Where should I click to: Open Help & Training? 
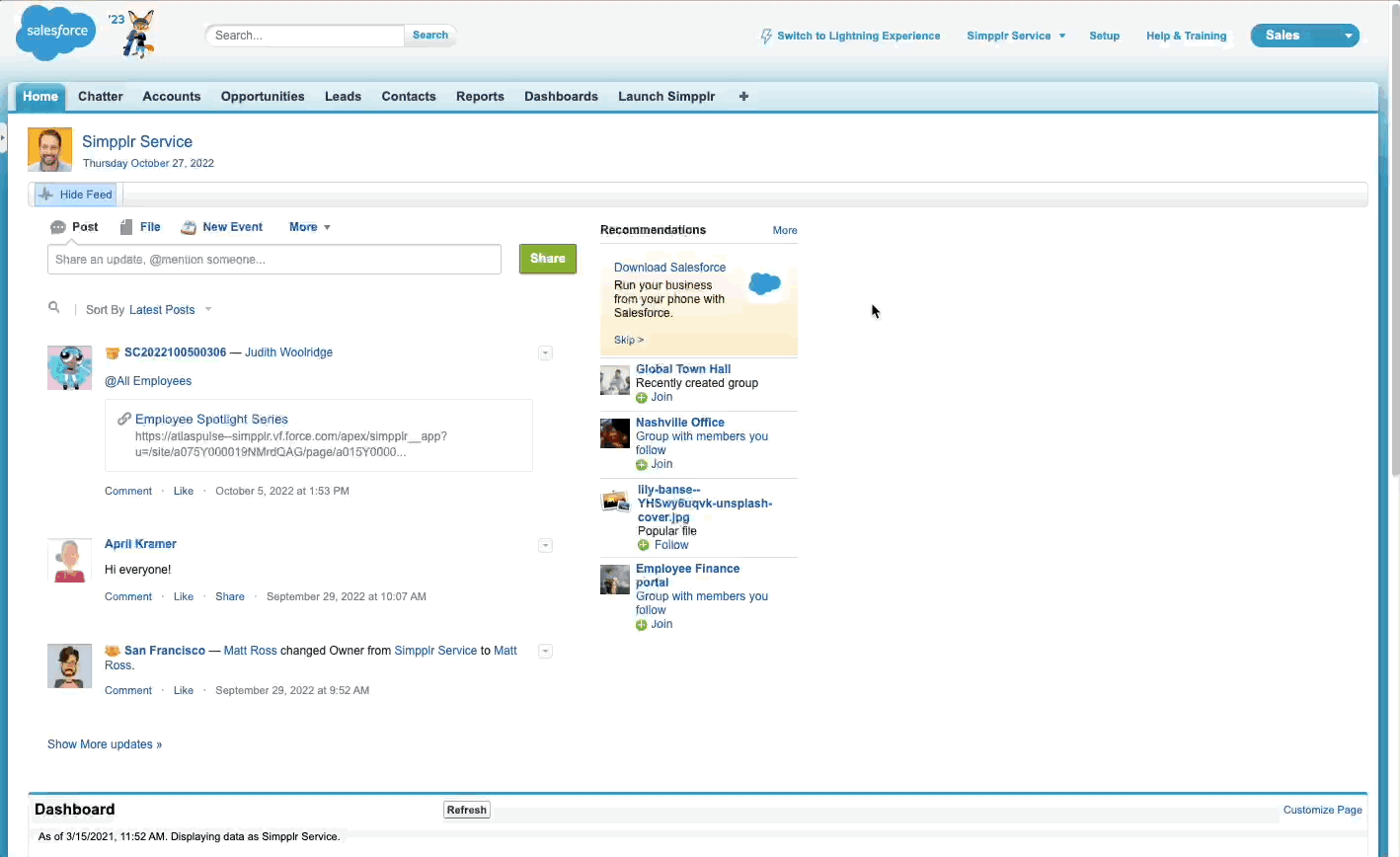point(1186,36)
